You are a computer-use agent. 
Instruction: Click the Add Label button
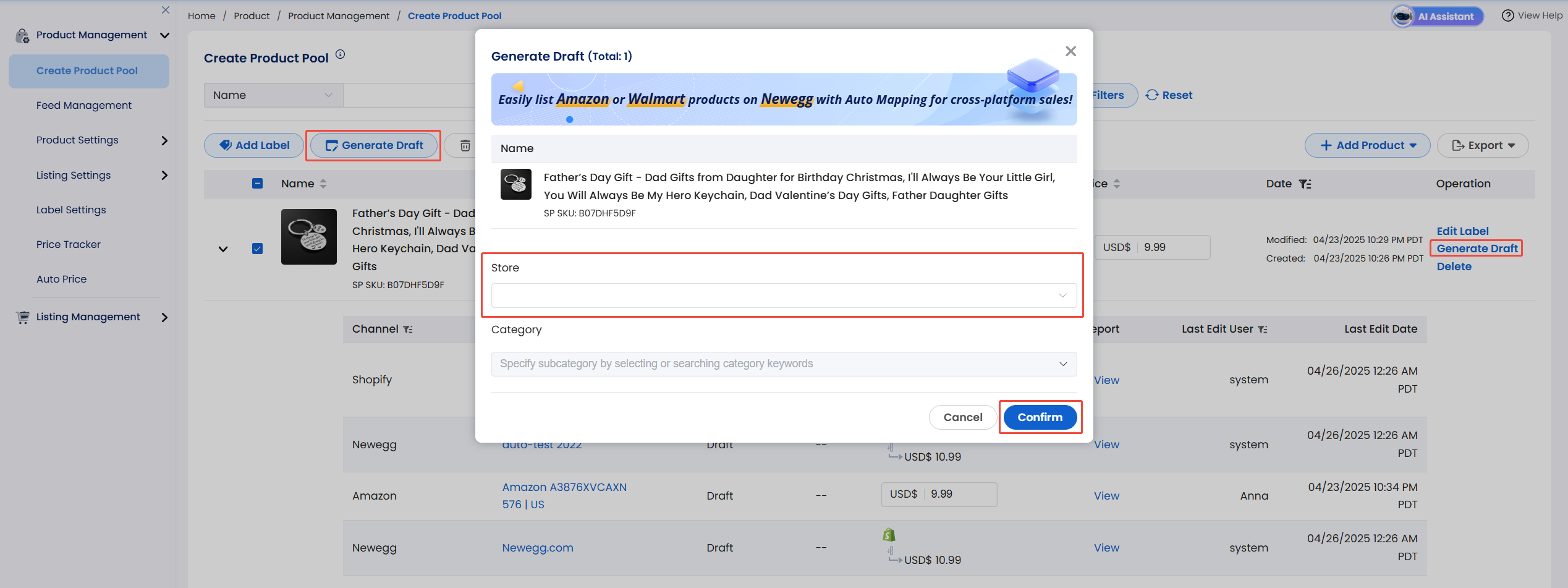click(254, 145)
